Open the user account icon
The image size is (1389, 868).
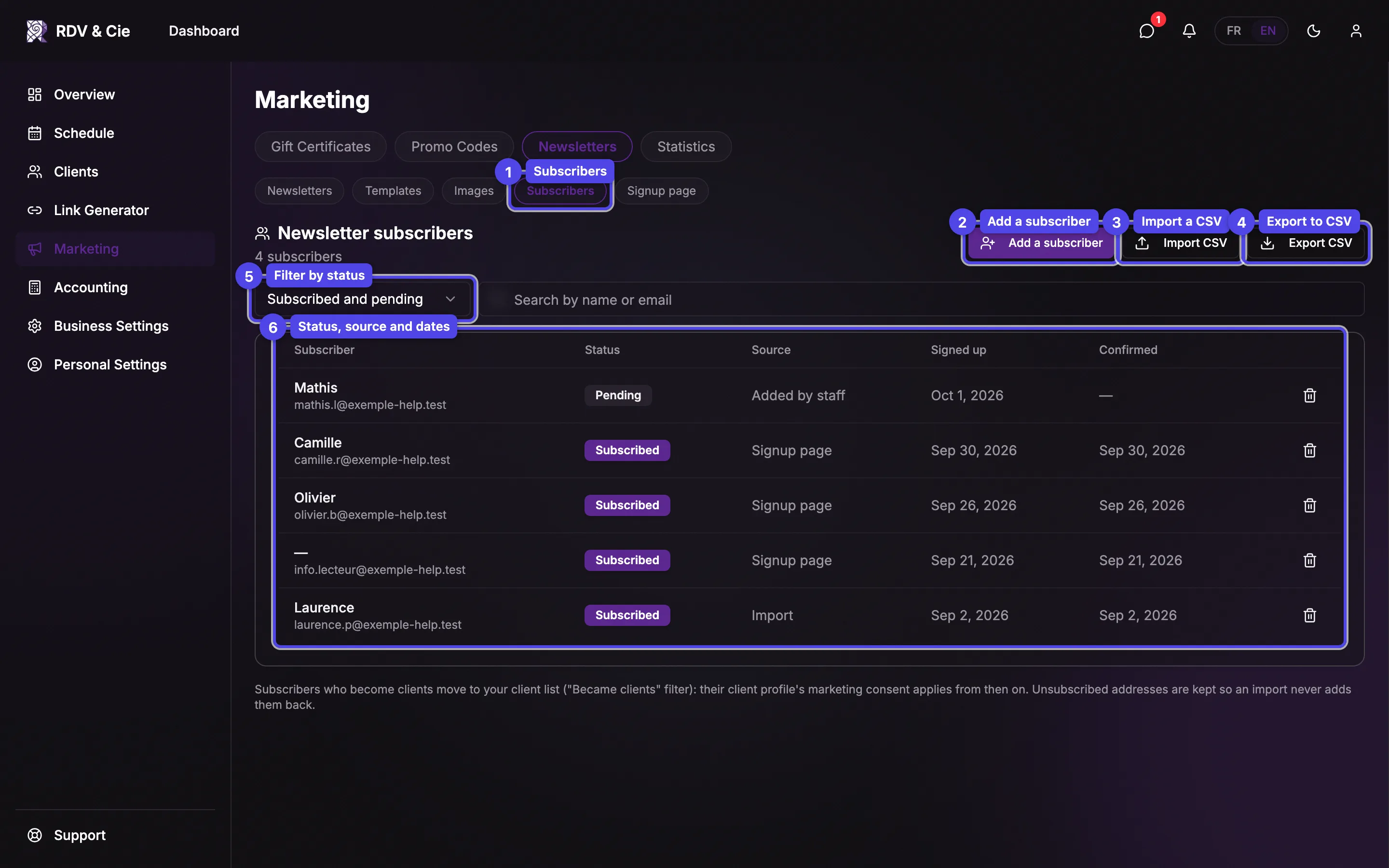click(1356, 30)
